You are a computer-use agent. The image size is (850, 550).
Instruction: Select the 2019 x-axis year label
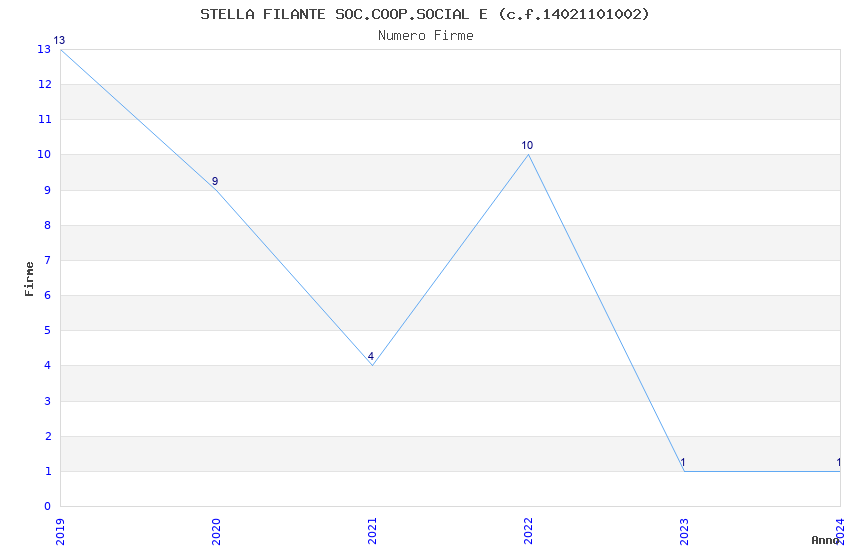(x=60, y=531)
